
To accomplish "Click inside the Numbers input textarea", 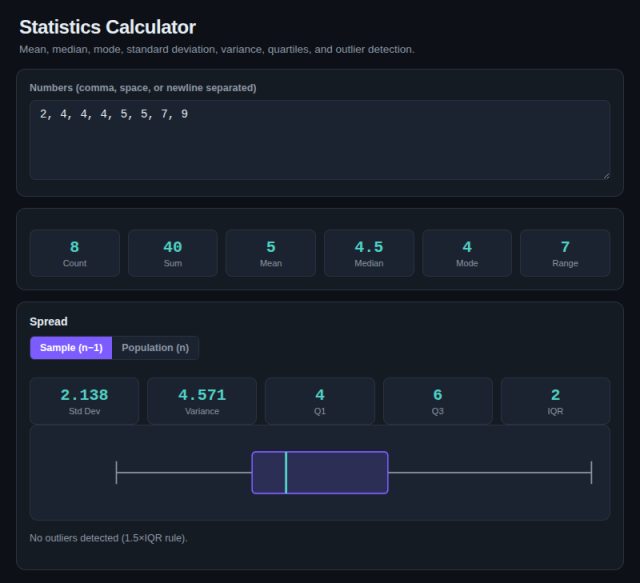I will click(320, 140).
